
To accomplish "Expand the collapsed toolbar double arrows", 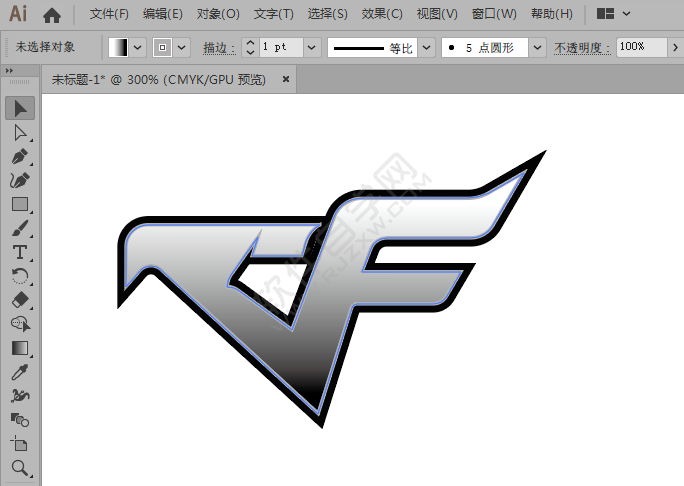I will [x=9, y=70].
